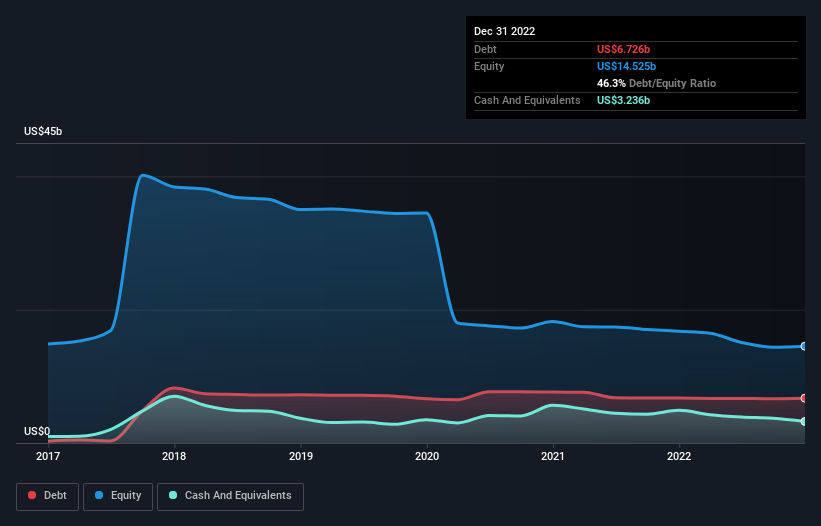Click the US$0 y-axis label

37,431
